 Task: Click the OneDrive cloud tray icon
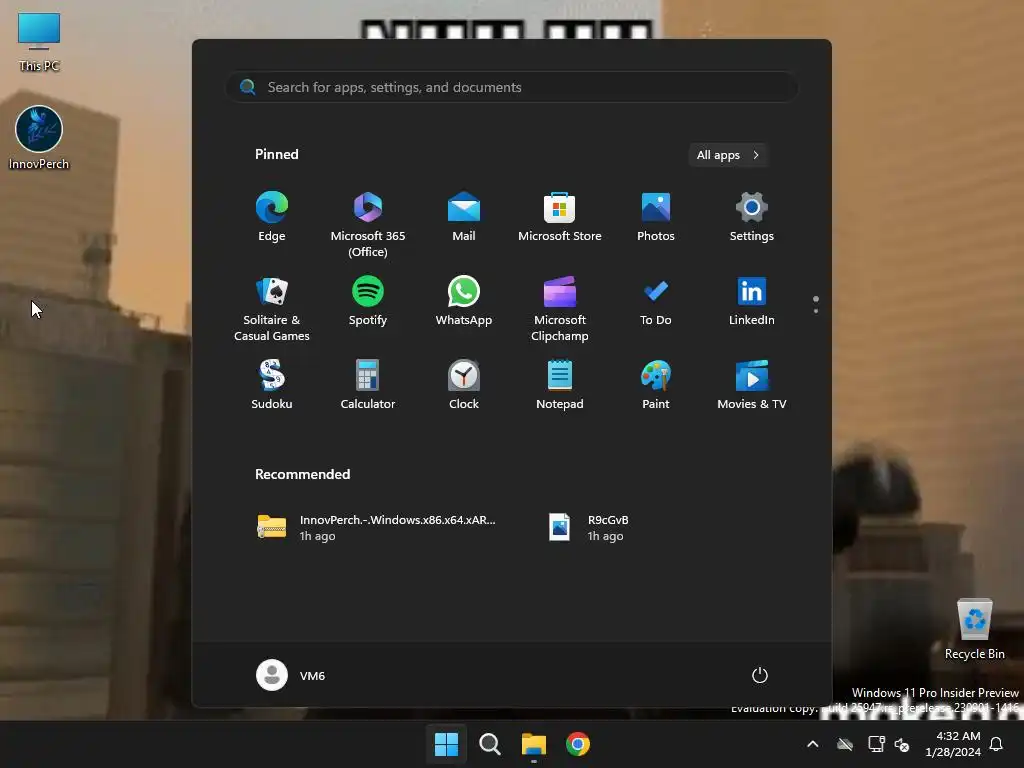(x=845, y=744)
